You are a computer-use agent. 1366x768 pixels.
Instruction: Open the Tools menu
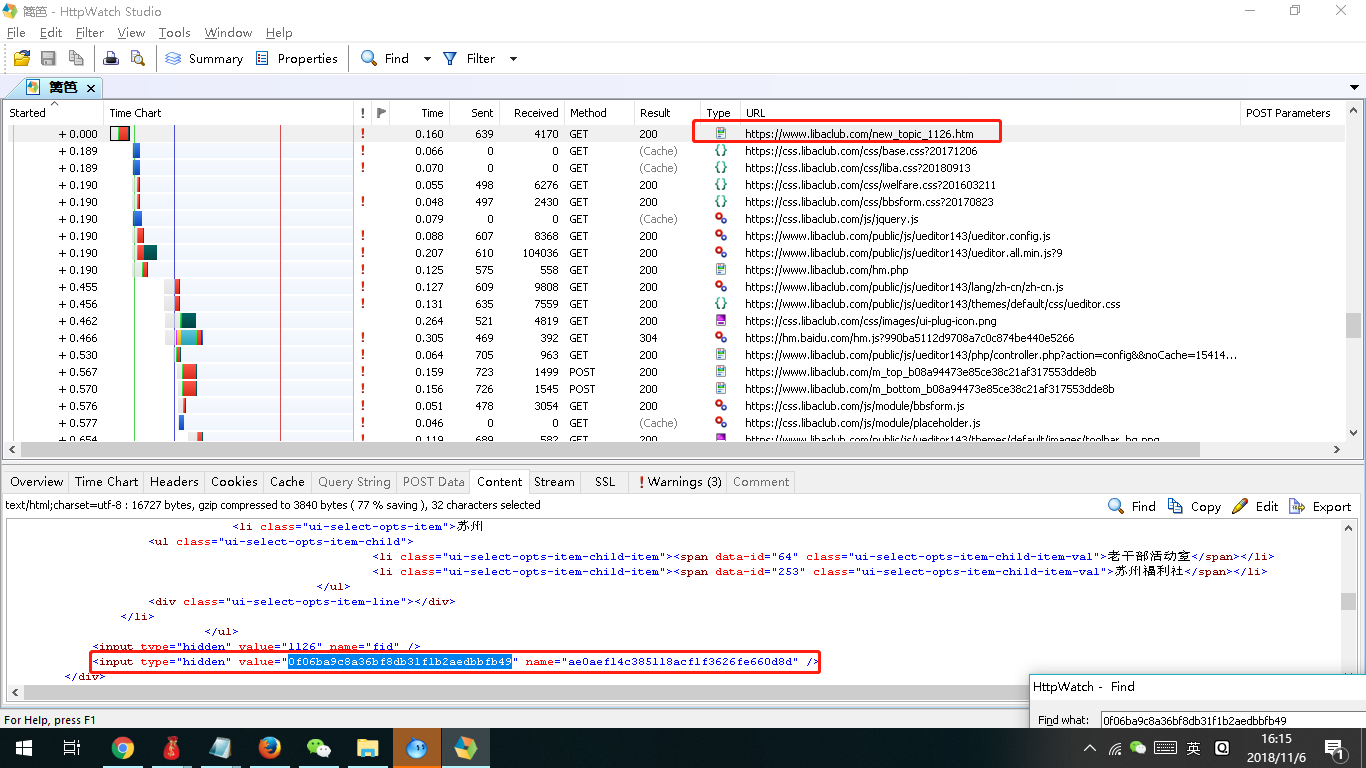pos(174,33)
